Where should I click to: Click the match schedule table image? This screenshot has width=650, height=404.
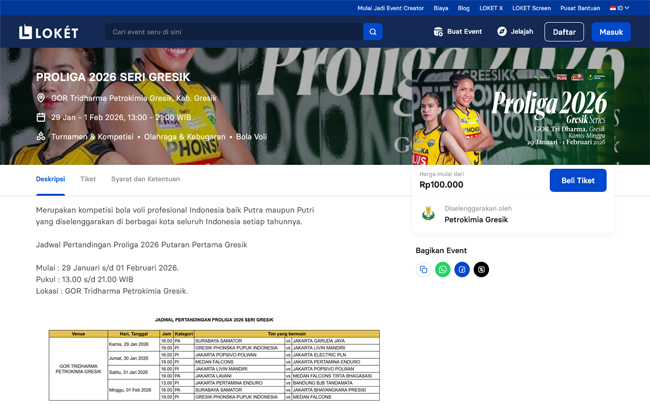(x=214, y=358)
